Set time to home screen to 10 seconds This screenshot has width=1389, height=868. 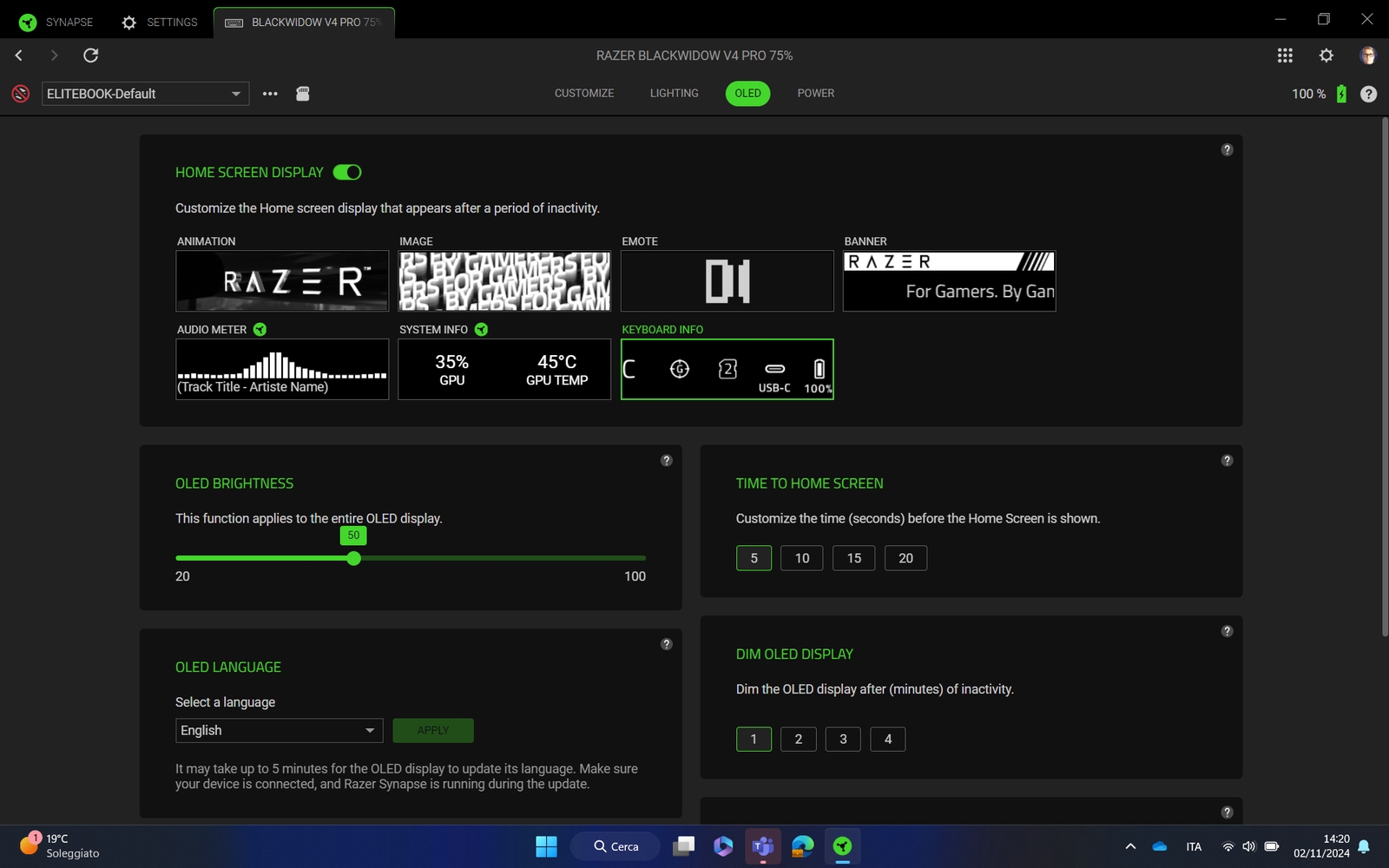pyautogui.click(x=802, y=558)
